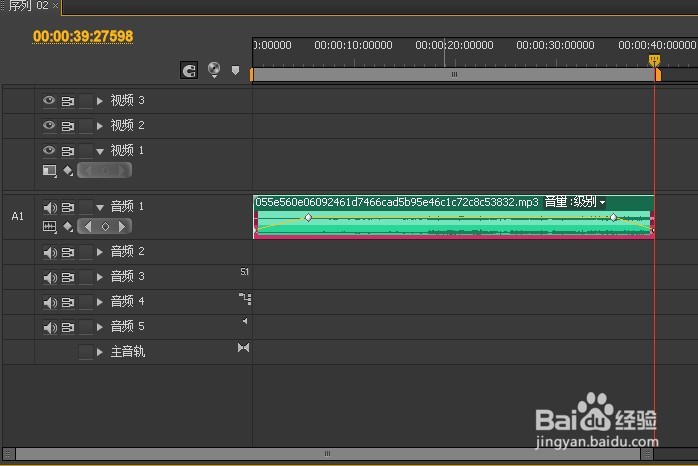Image resolution: width=698 pixels, height=466 pixels.
Task: Expand the 主音轨 master track
Action: click(100, 353)
